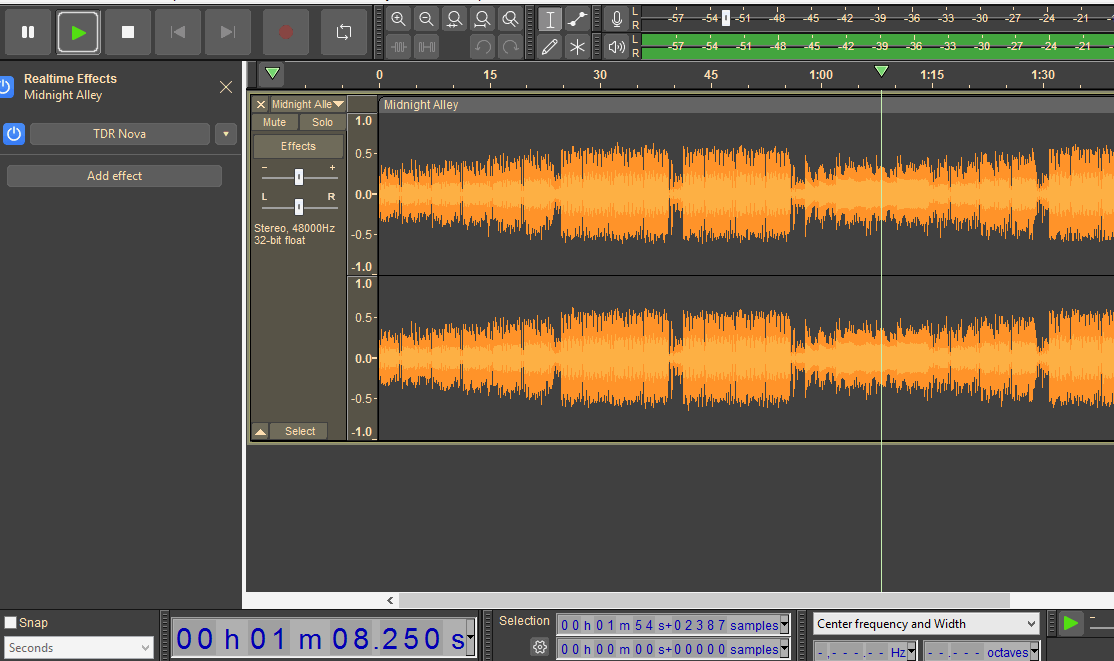Select the Draw (pencil) tool
Image resolution: width=1114 pixels, height=661 pixels.
click(550, 47)
